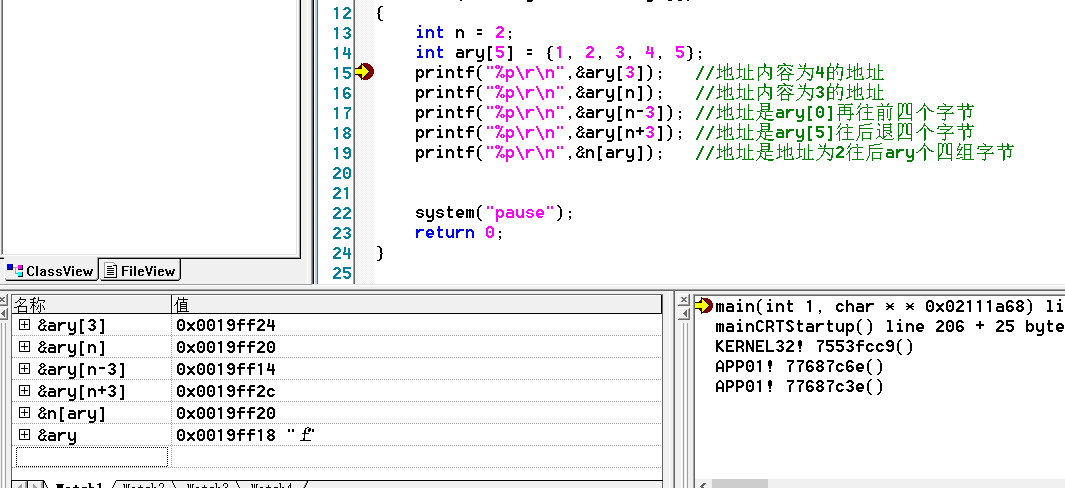Image resolution: width=1065 pixels, height=488 pixels.
Task: Expand the &ary[n] watch entry
Action: (x=24, y=347)
